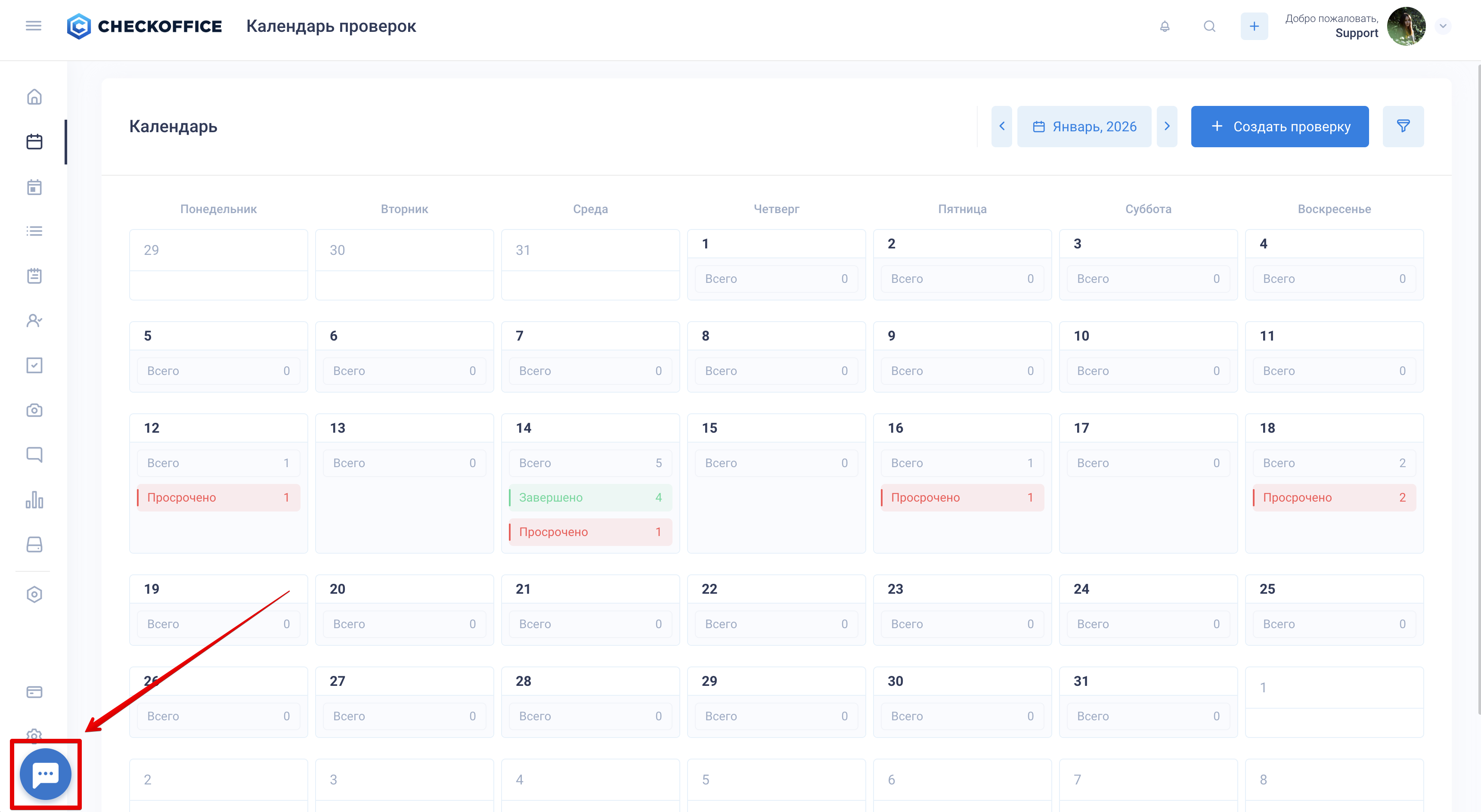
Task: Click the user check sidebar icon
Action: pyautogui.click(x=34, y=320)
